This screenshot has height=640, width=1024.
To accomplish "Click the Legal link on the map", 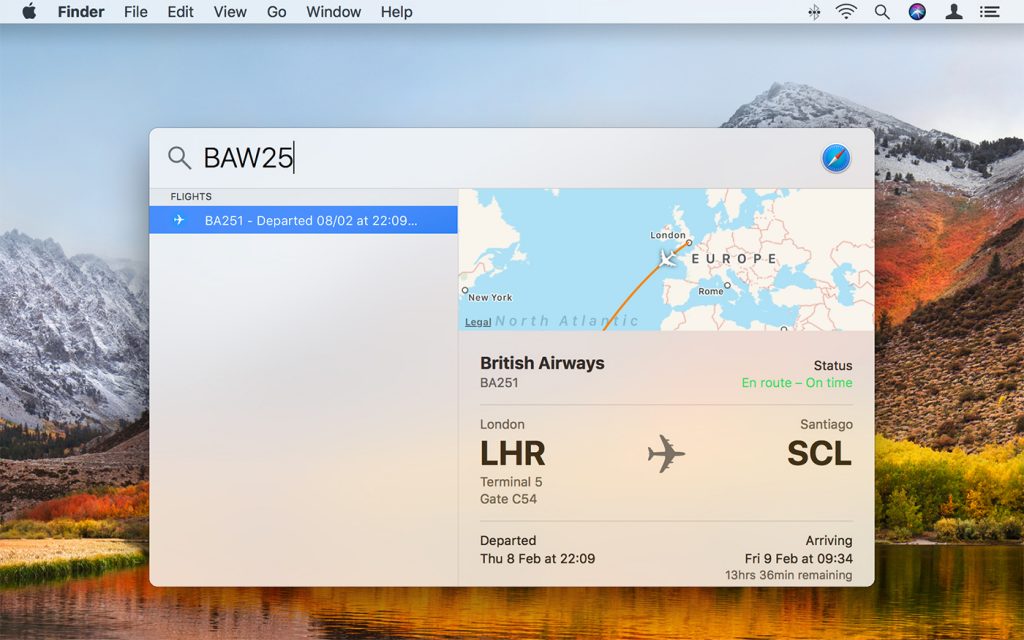I will coord(478,322).
